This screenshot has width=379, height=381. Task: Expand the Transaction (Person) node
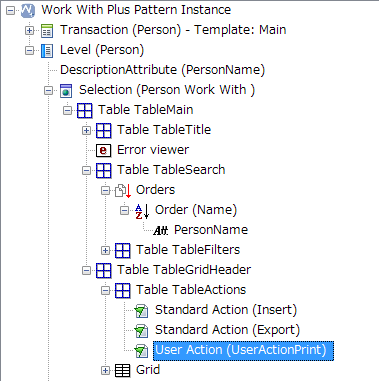(x=30, y=31)
